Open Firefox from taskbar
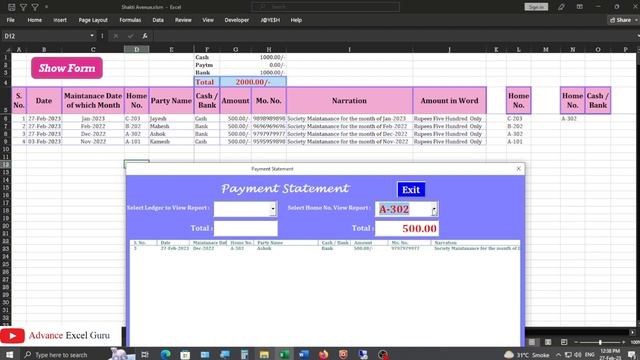Screen dimensions: 640x360 click(x=323, y=355)
